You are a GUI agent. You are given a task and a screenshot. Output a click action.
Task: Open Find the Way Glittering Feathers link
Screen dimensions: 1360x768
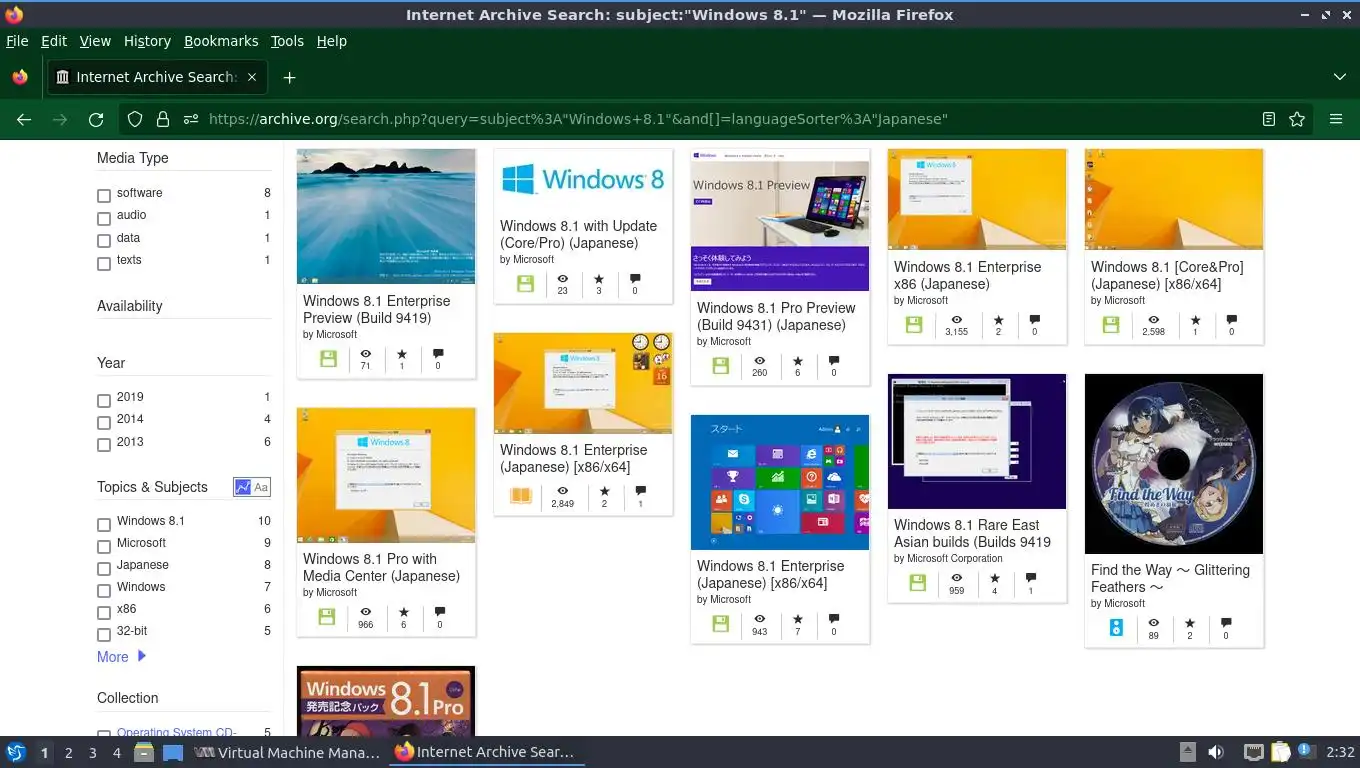pyautogui.click(x=1170, y=578)
